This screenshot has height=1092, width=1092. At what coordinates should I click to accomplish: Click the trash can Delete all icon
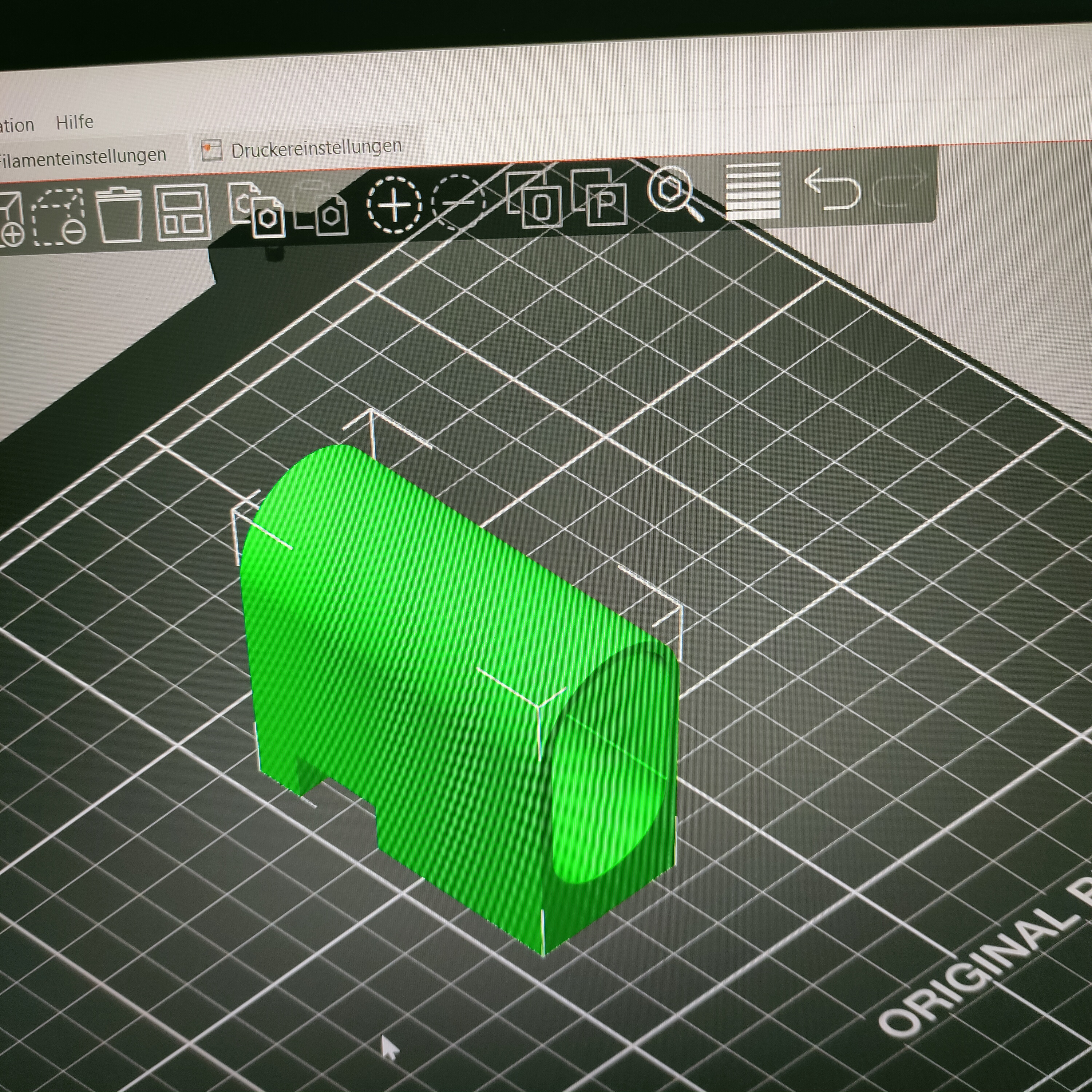click(119, 215)
